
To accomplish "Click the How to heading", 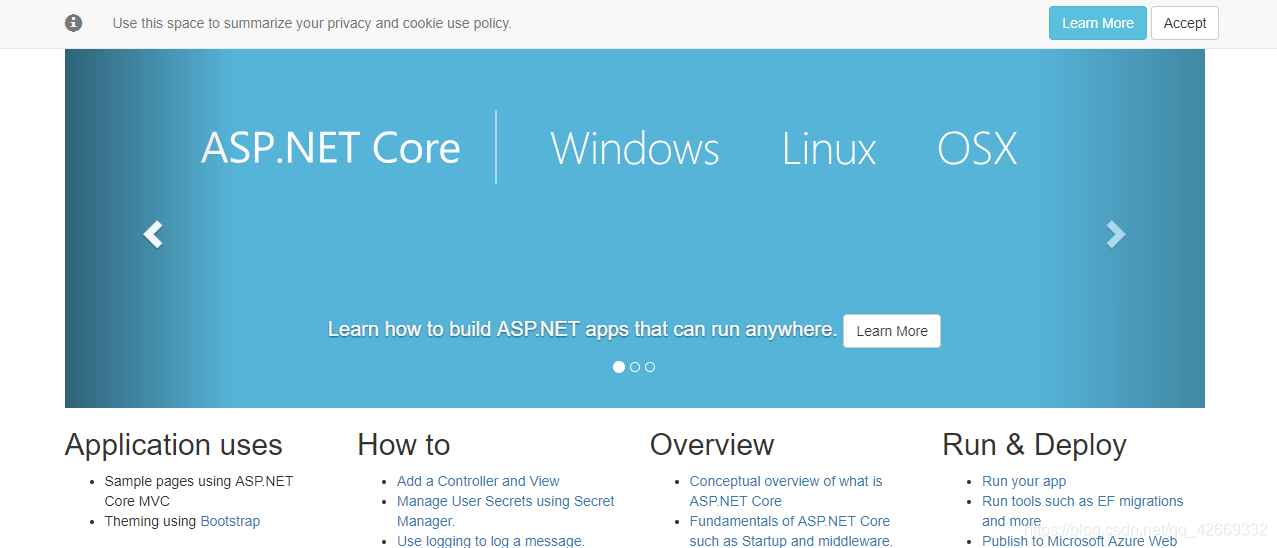I will click(x=404, y=445).
